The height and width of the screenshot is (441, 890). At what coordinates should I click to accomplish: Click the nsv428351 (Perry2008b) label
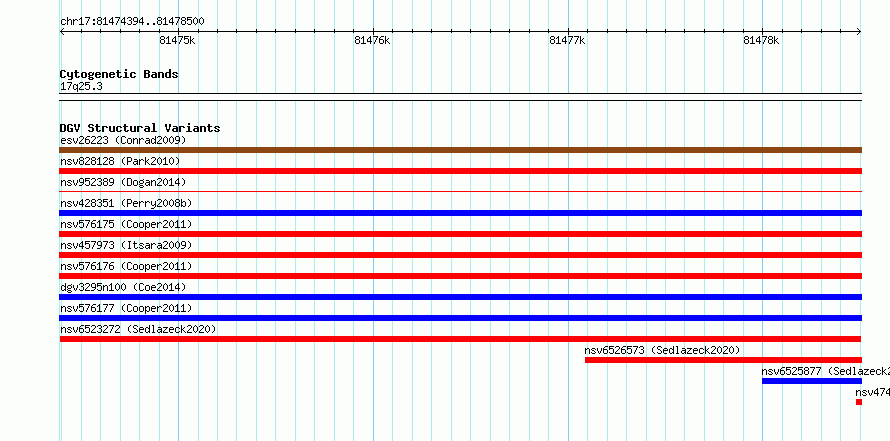click(x=126, y=203)
